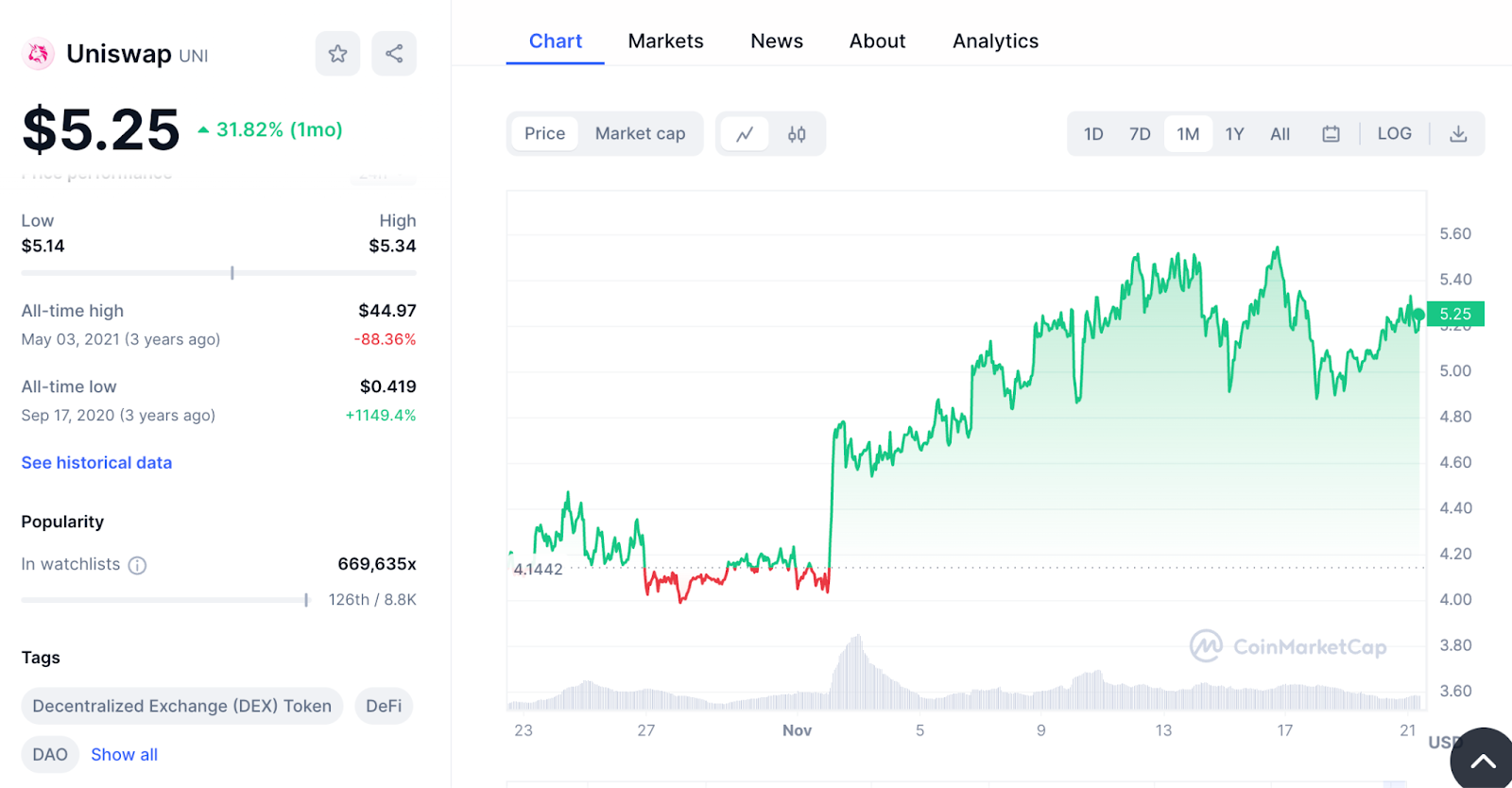Select the Price chart mode
This screenshot has width=1512, height=788.
tap(544, 134)
